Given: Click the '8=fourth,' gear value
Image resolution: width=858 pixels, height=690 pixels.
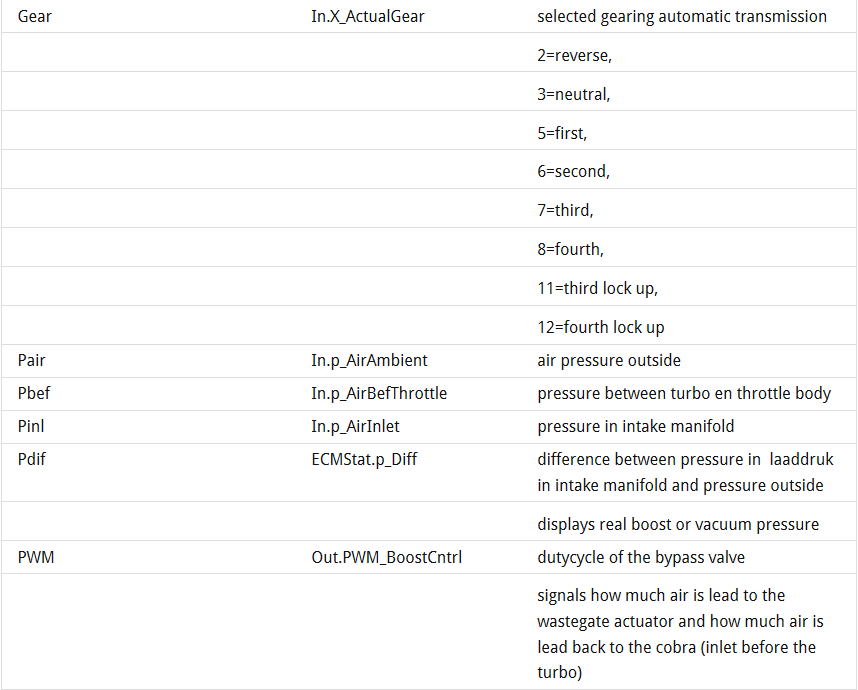Looking at the screenshot, I should (570, 249).
